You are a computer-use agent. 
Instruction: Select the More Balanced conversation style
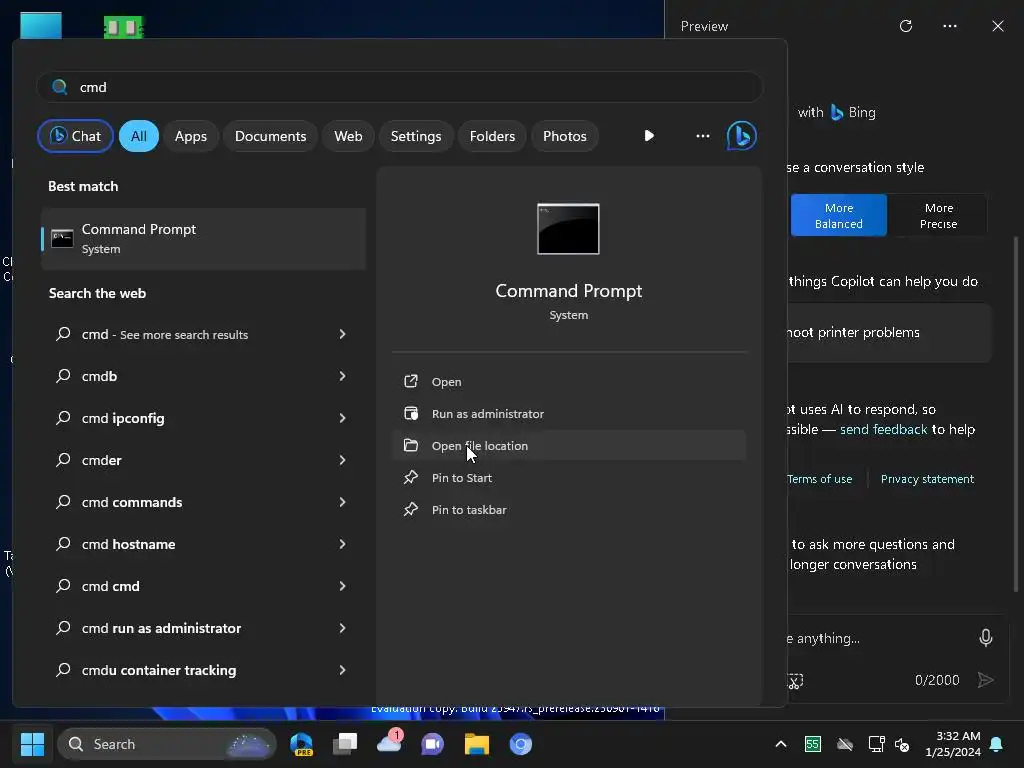coord(839,216)
